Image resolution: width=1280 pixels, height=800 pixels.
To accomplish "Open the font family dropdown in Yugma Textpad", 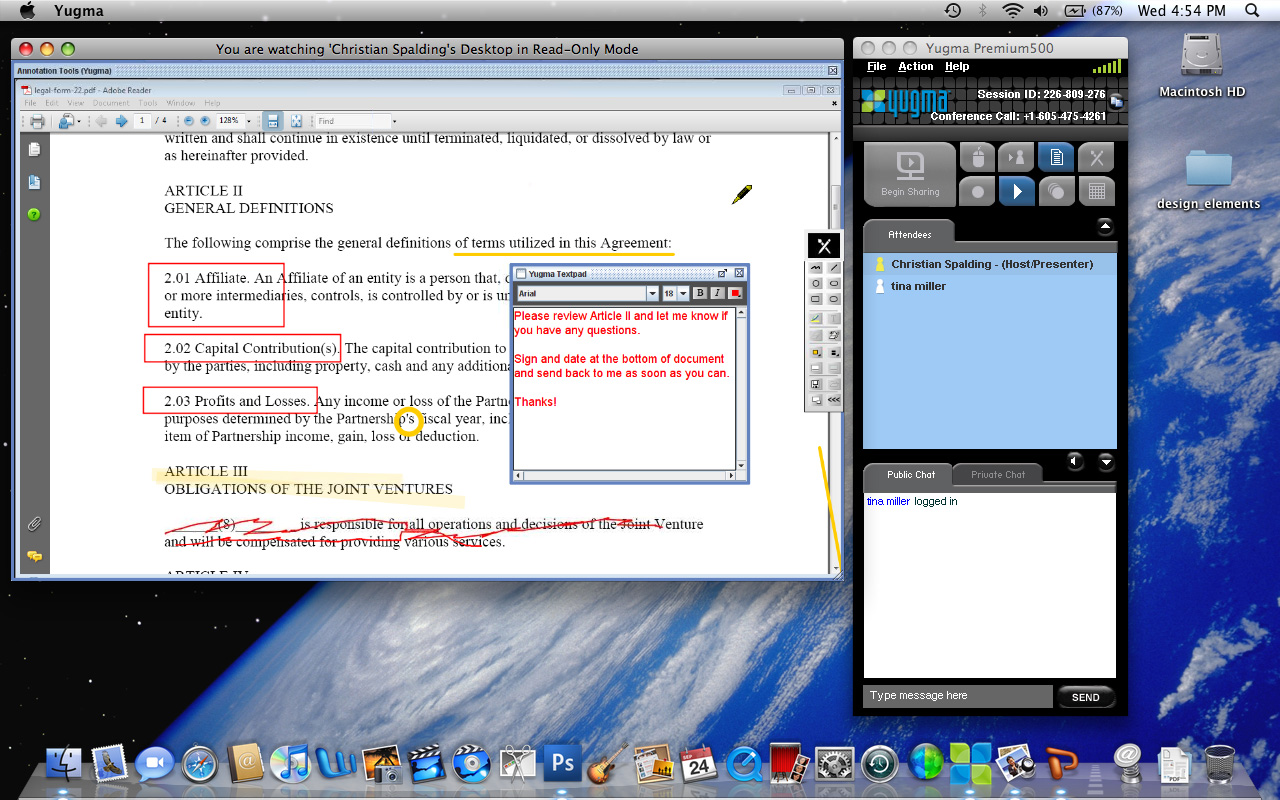I will [652, 293].
